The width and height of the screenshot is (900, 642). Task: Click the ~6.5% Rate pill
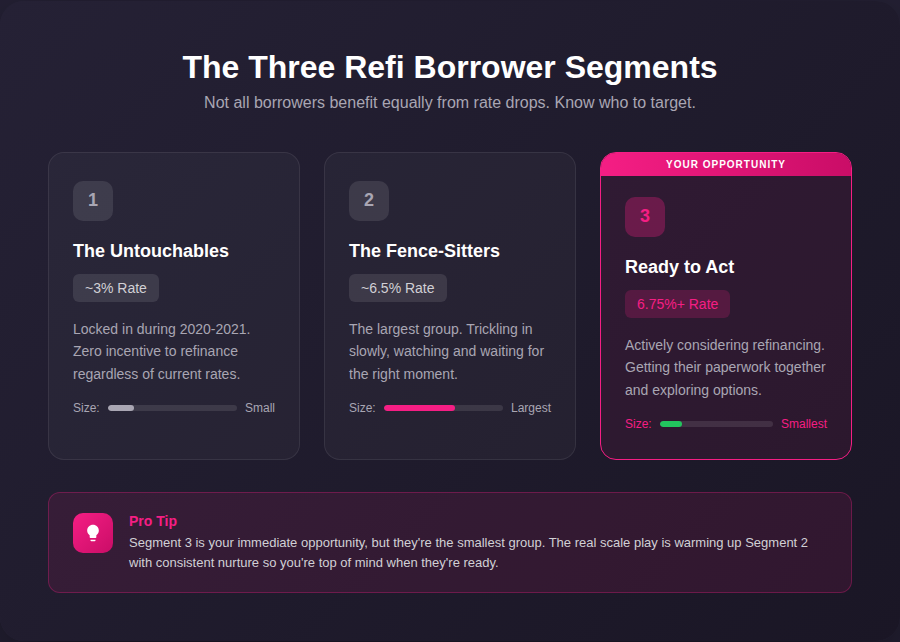pyautogui.click(x=397, y=288)
